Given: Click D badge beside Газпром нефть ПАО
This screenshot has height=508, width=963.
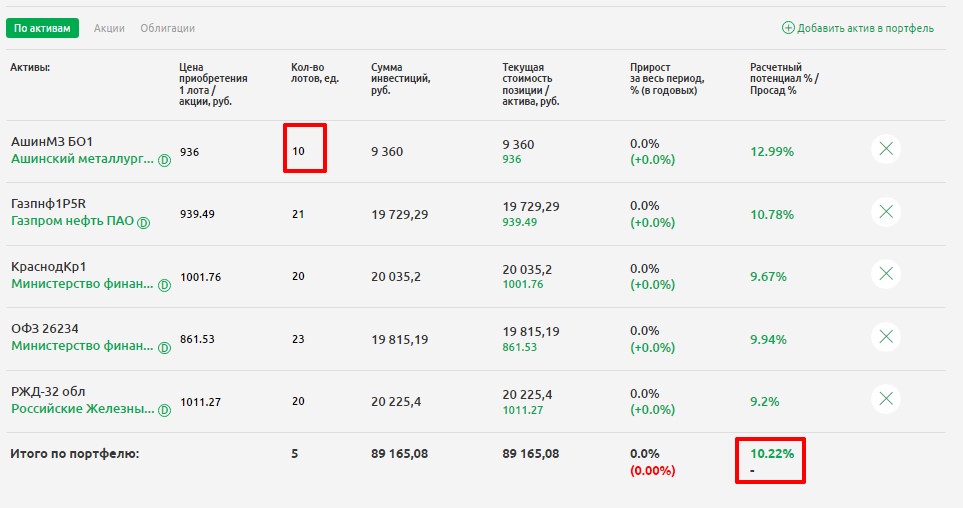Looking at the screenshot, I should (x=143, y=222).
